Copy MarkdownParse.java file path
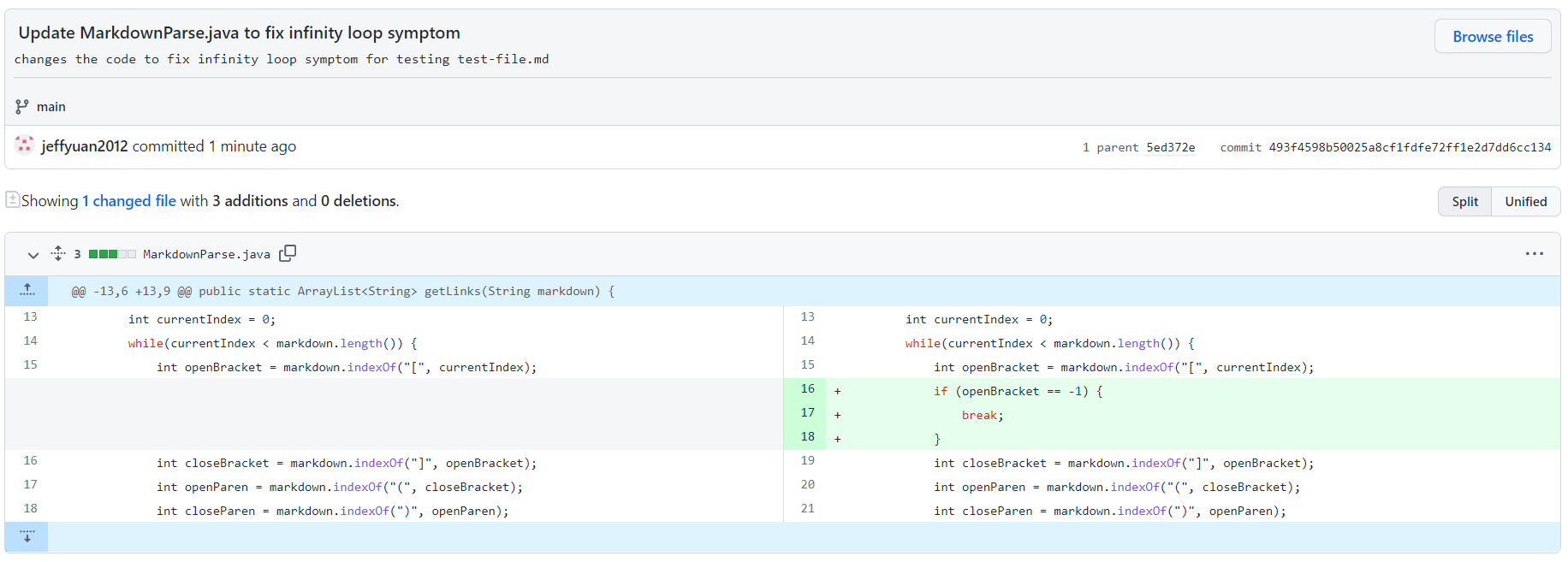 click(288, 253)
